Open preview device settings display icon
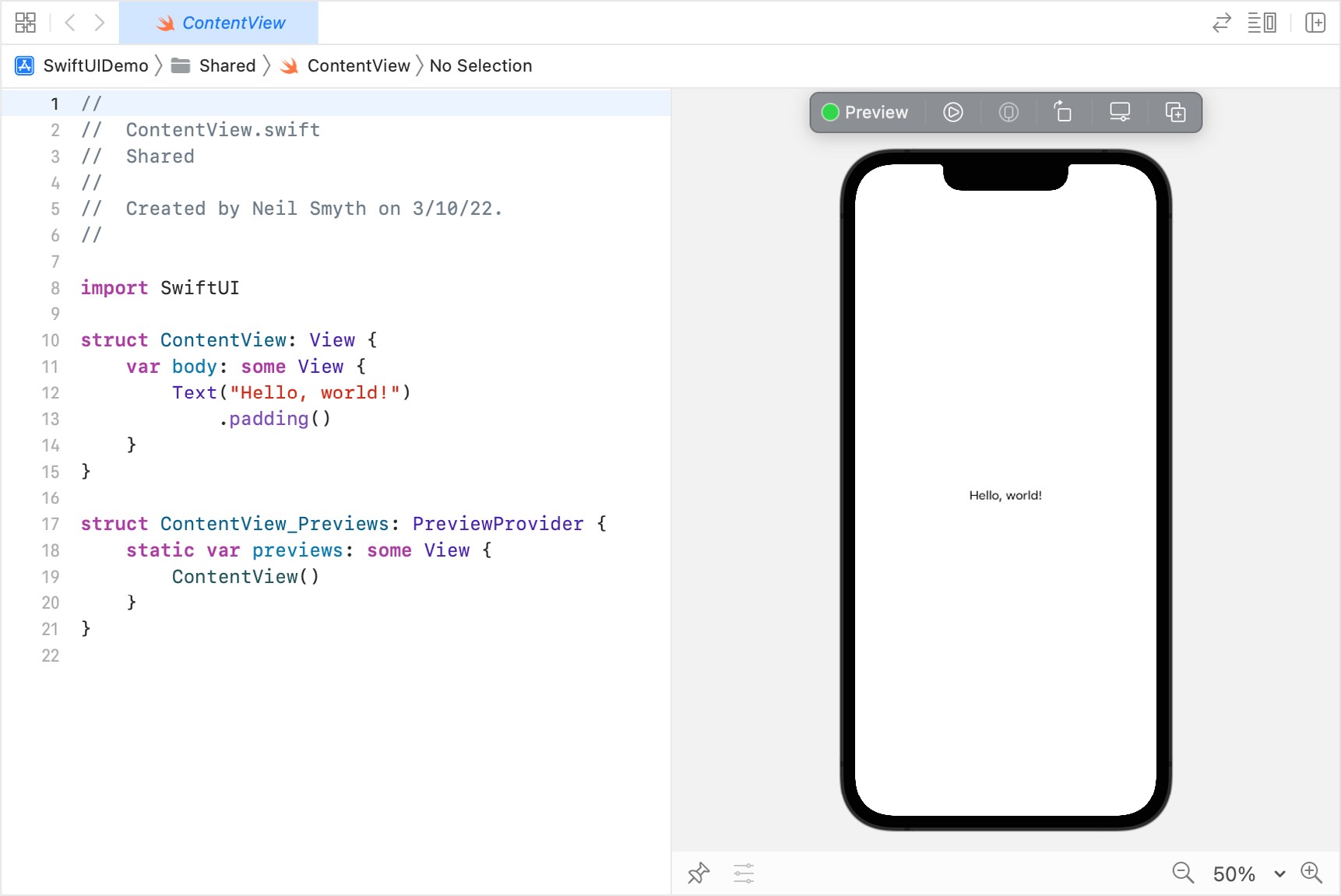1341x896 pixels. pos(1120,113)
